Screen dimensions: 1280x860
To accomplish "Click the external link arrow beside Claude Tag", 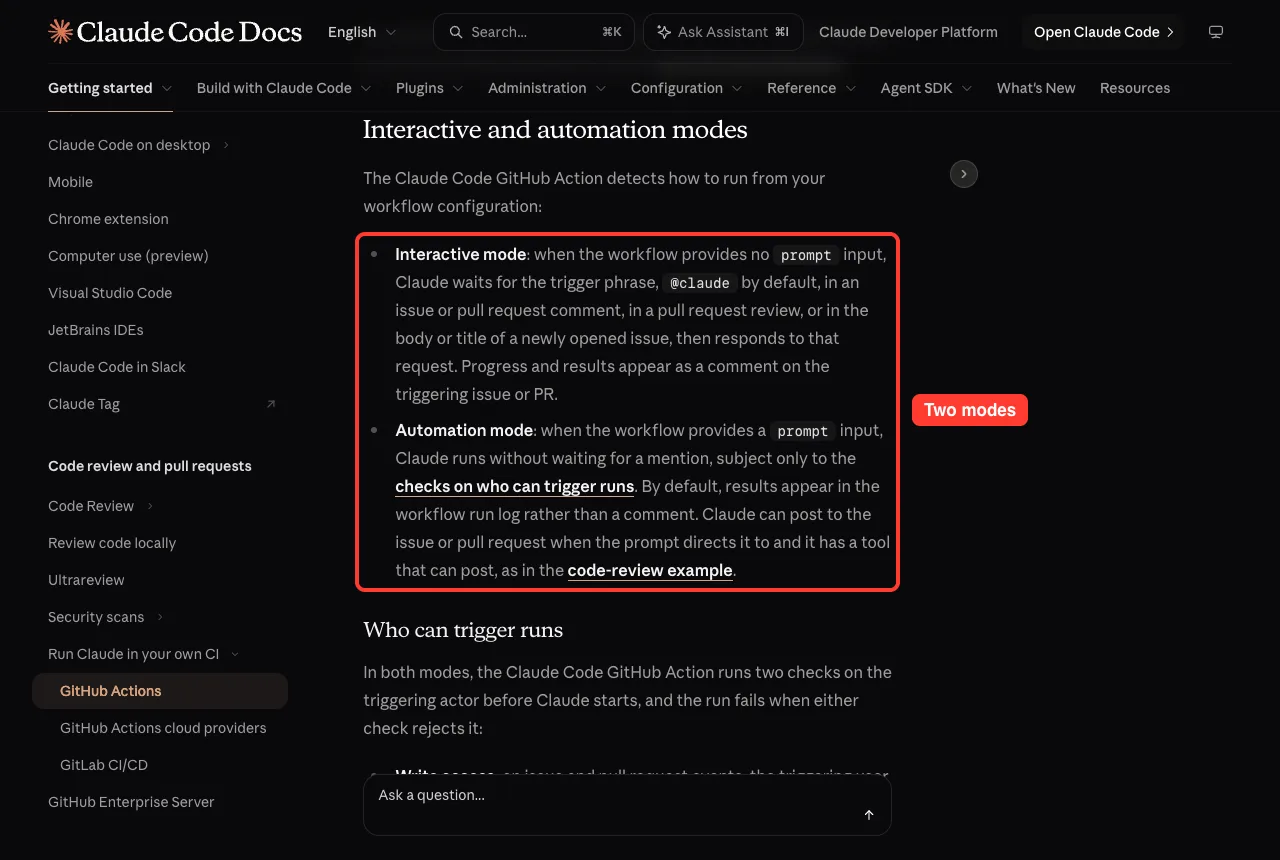I will (271, 404).
